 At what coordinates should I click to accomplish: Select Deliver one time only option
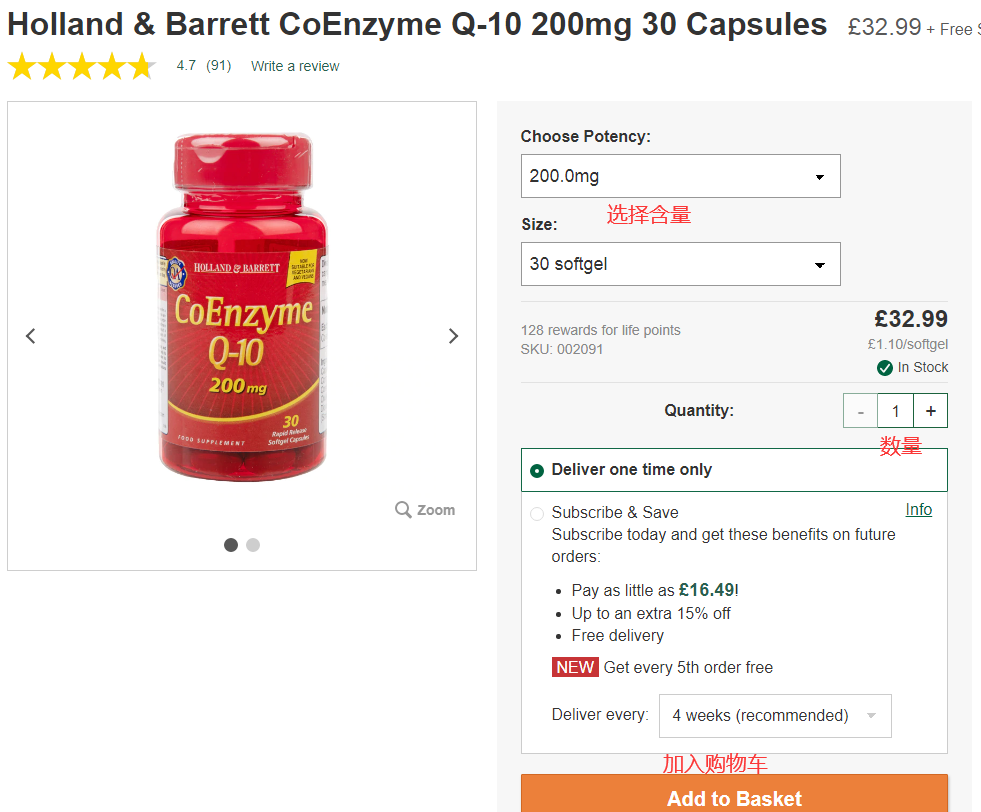(537, 470)
